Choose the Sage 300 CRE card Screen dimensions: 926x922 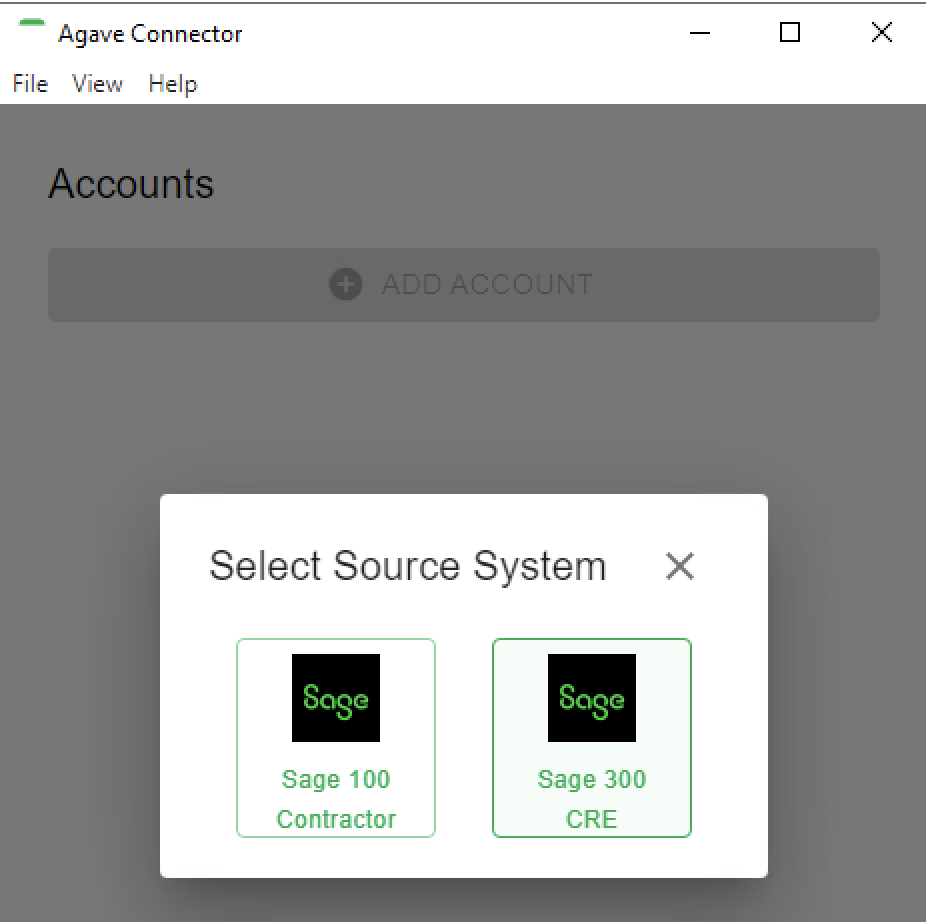click(x=592, y=738)
